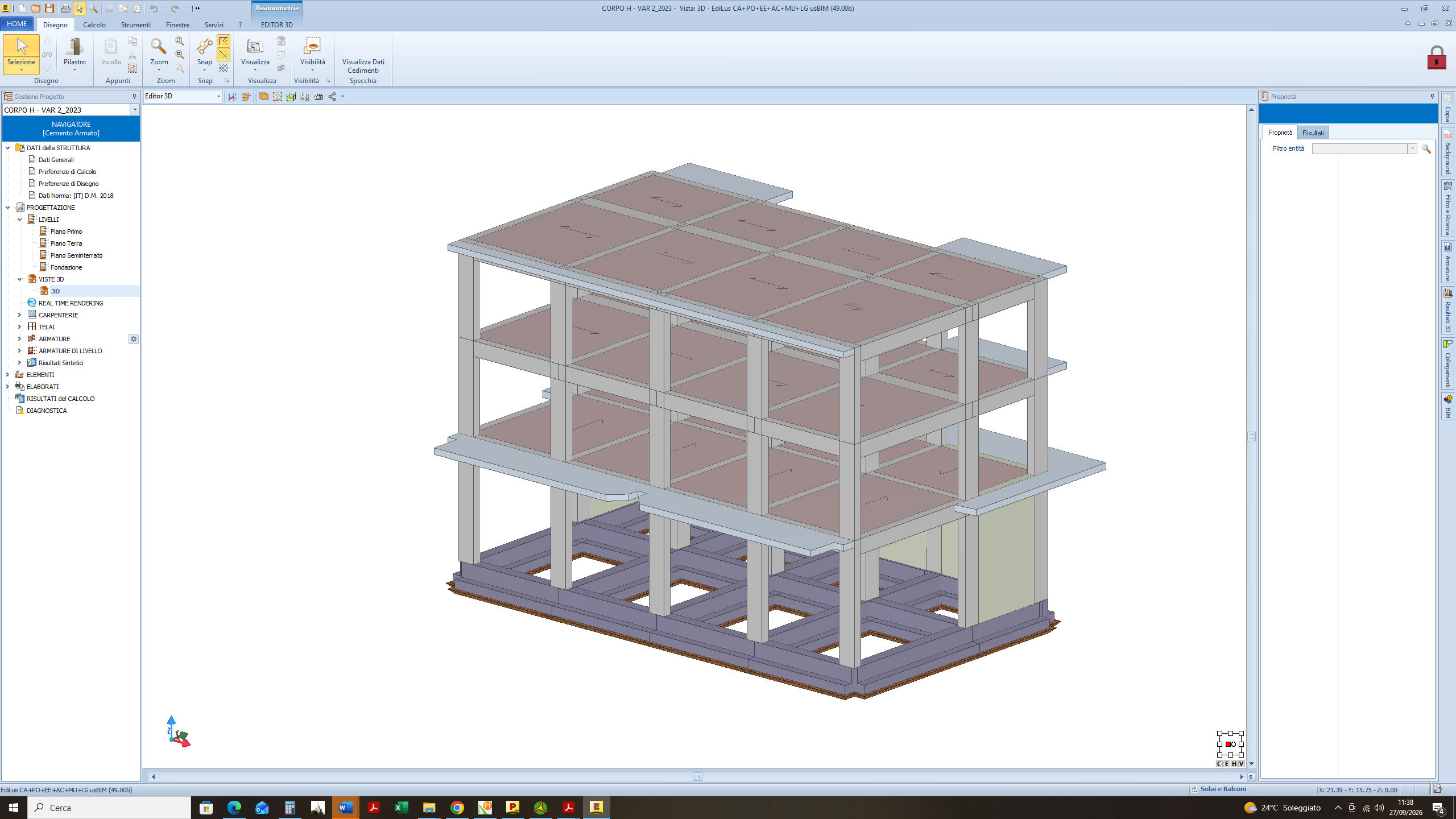Click the Filtro entità input field
Viewport: 1456px width, 819px height.
(x=1359, y=148)
